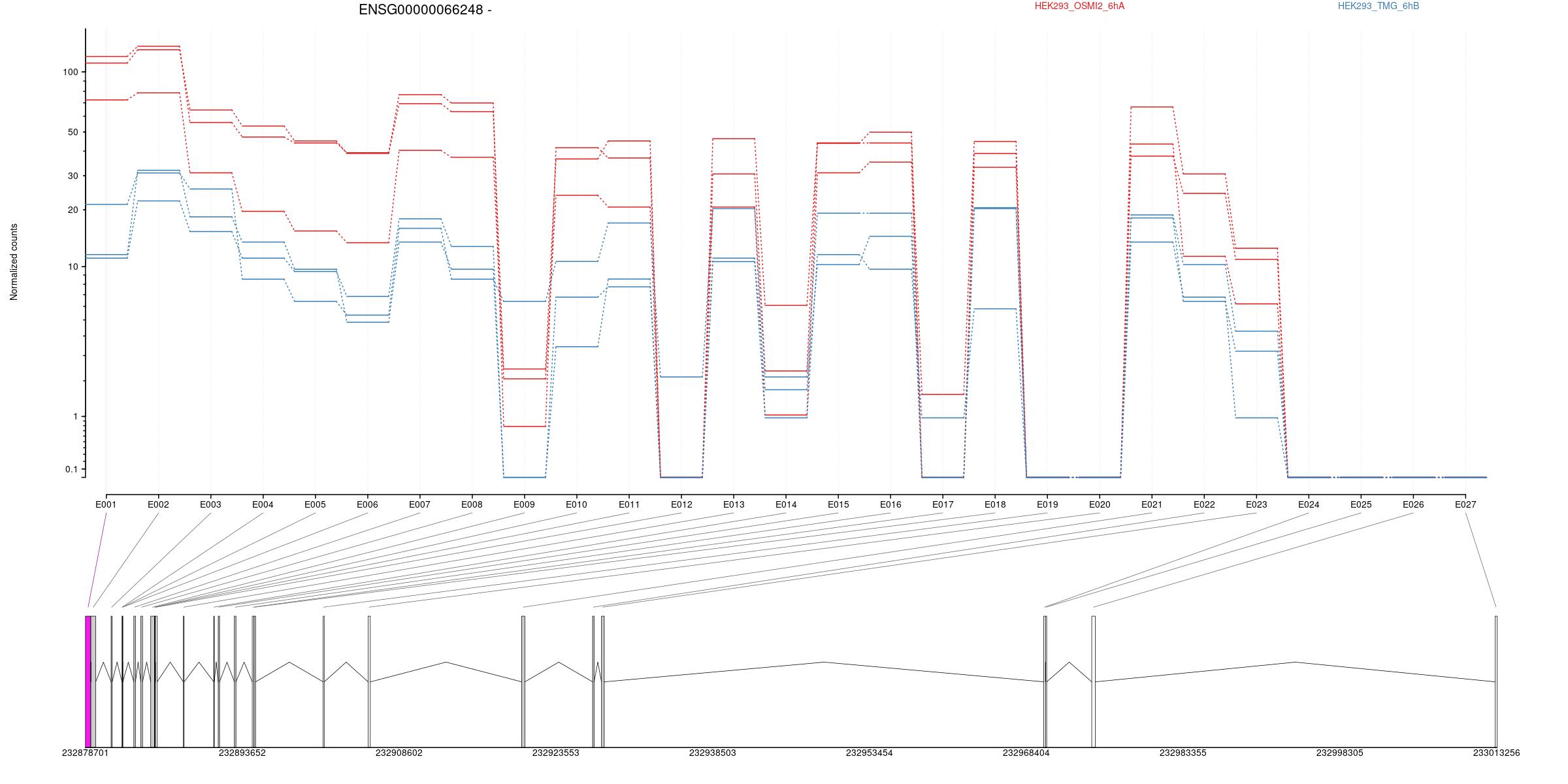1568x784 pixels.
Task: Click exon label E024
Action: 1309,504
